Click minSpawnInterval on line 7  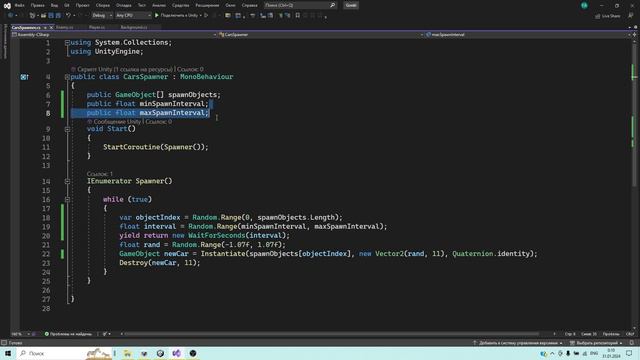tap(172, 104)
